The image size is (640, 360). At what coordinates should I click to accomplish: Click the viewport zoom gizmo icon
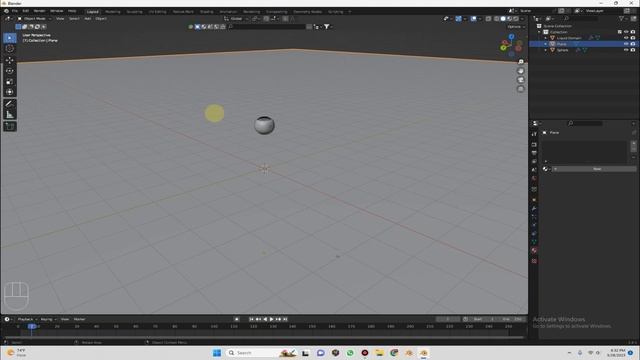coord(521,62)
